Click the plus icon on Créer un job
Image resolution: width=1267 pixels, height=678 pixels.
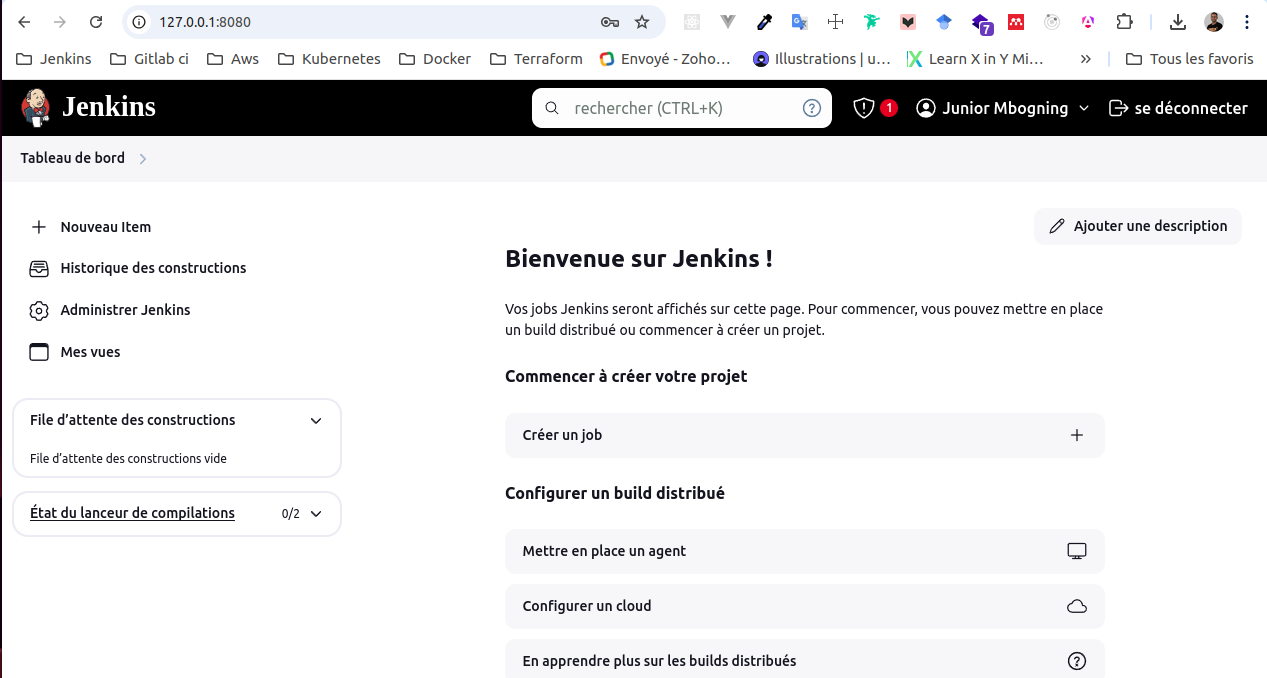point(1076,435)
